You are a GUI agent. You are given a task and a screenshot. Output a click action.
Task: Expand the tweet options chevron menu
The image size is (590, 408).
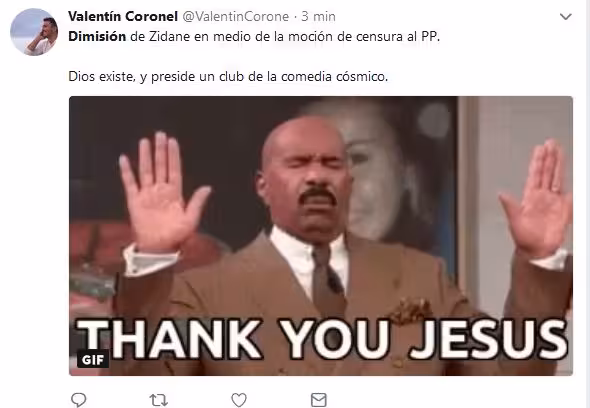click(x=566, y=17)
